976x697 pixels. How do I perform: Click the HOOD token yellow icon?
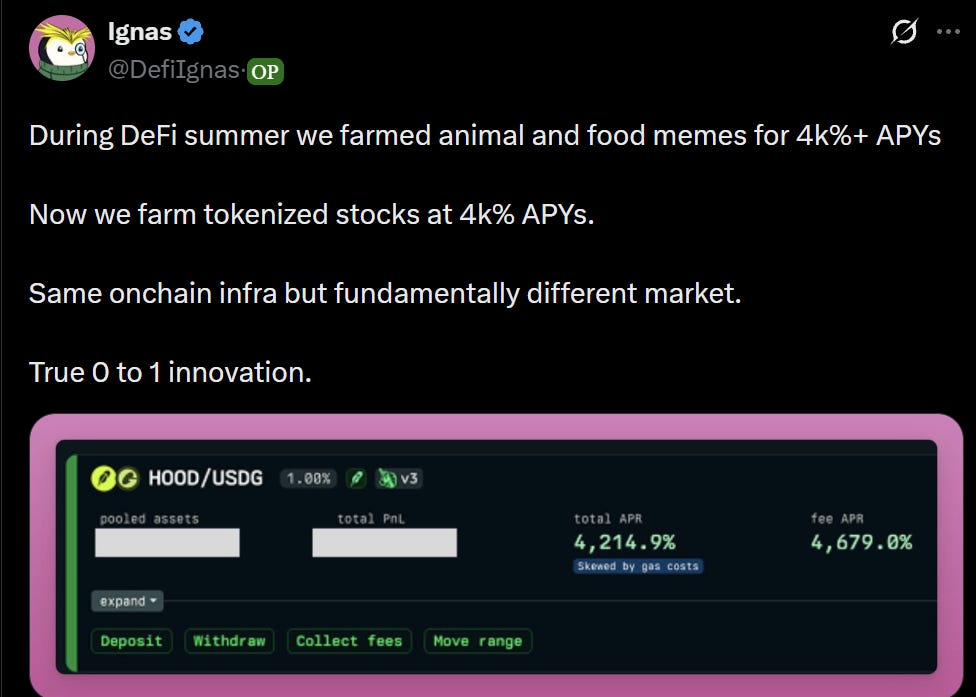coord(103,478)
